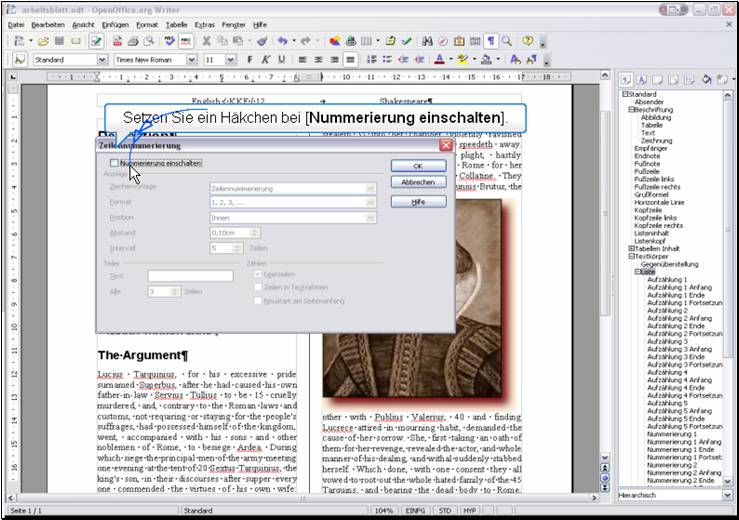Open the Extras menu

click(204, 23)
